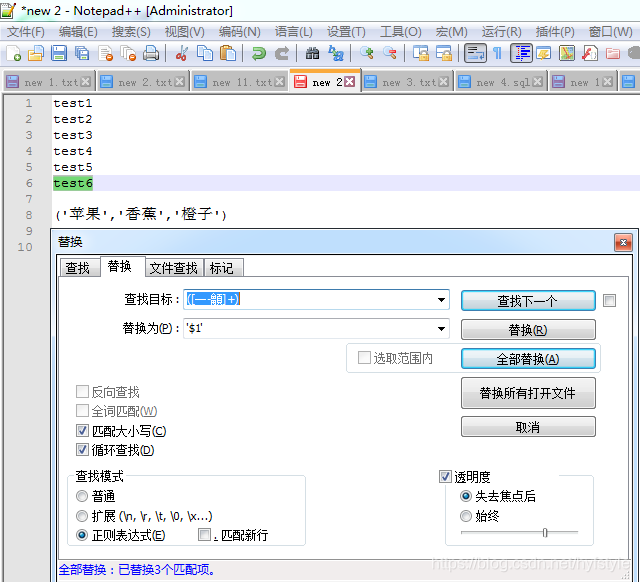640x582 pixels.
Task: Switch to the 文件查找 tab
Action: (x=173, y=268)
